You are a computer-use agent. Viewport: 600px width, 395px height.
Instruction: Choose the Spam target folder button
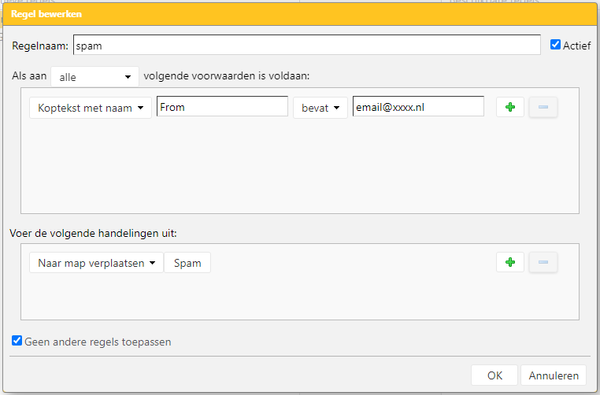click(188, 263)
